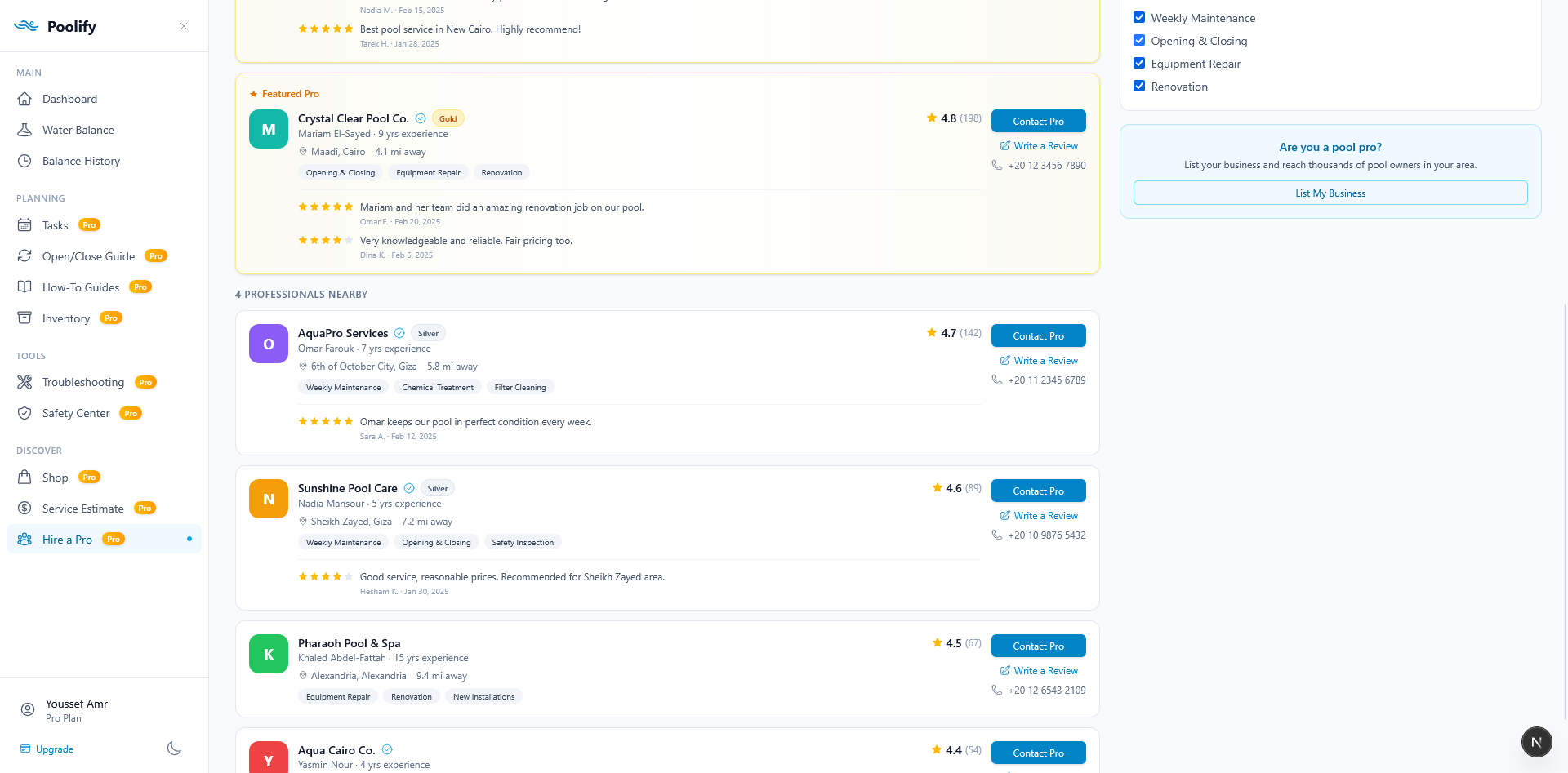This screenshot has width=1568, height=773.
Task: Click the Filter Cleaning tag
Action: pyautogui.click(x=520, y=388)
